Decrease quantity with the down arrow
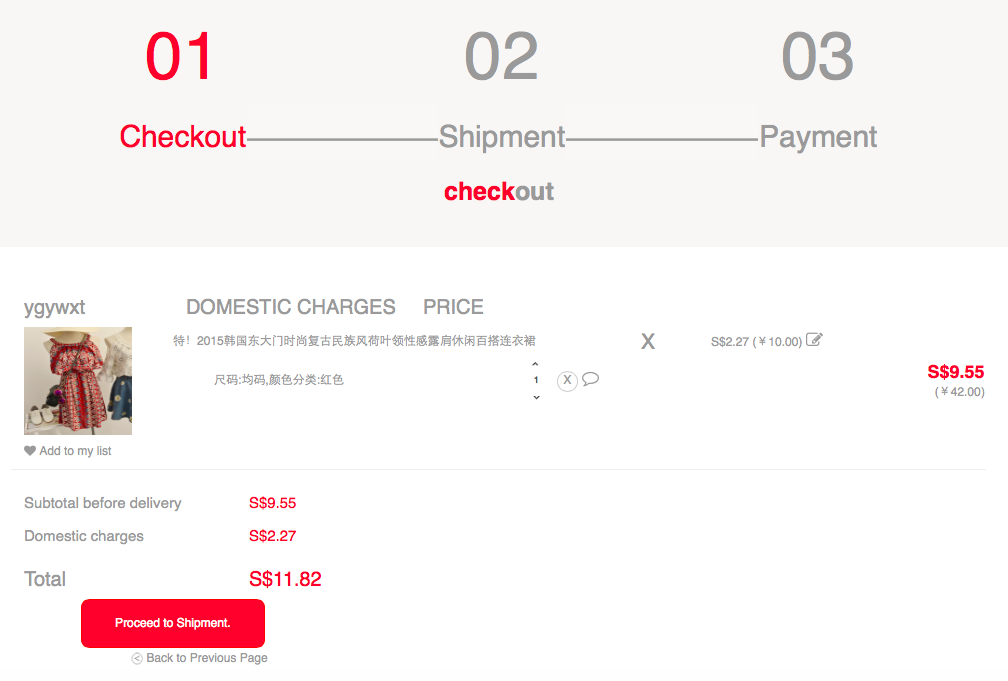This screenshot has height=681, width=1008. (536, 397)
